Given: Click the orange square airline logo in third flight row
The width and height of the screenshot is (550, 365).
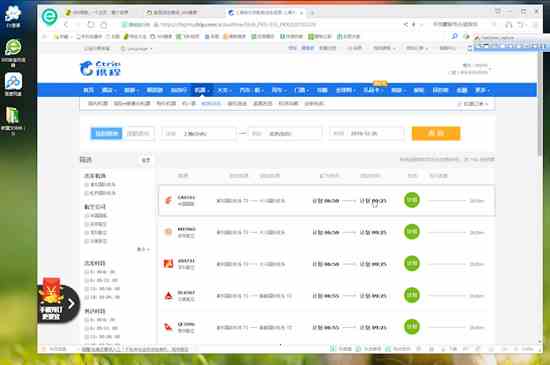Looking at the screenshot, I should click(168, 264).
